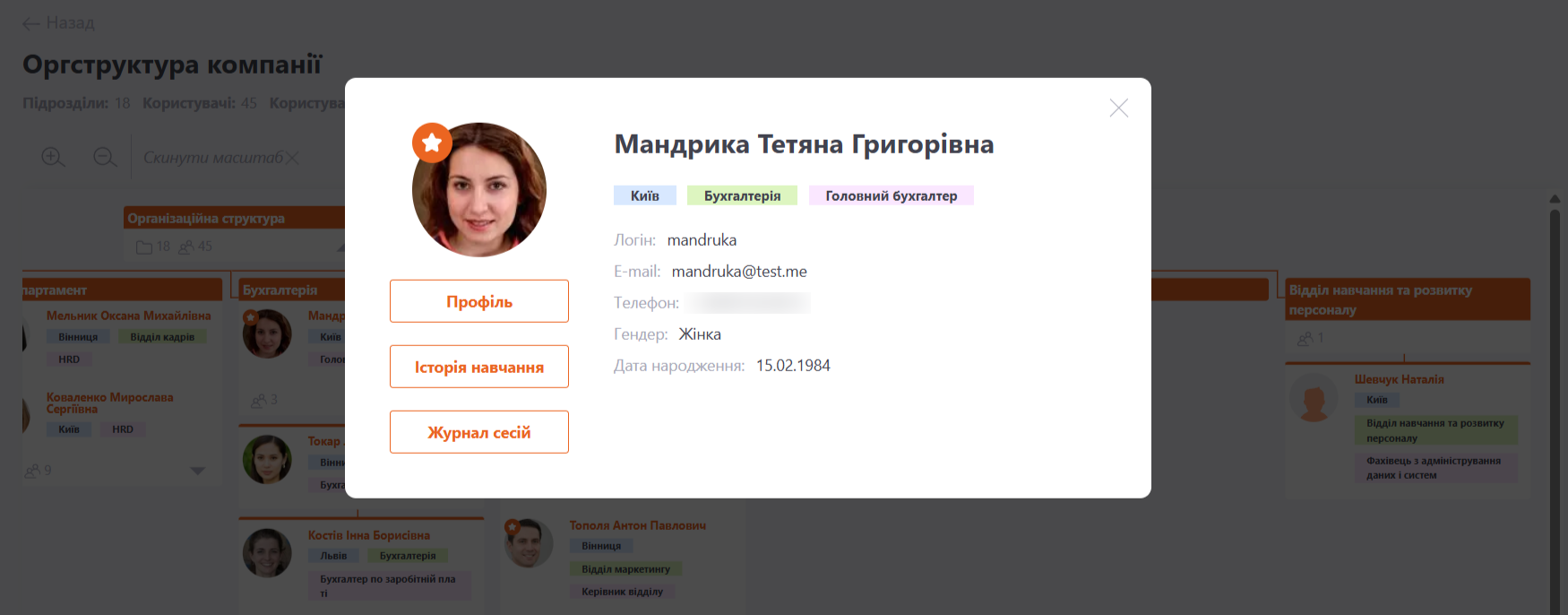
Task: Open the Профіль button
Action: [x=479, y=302]
